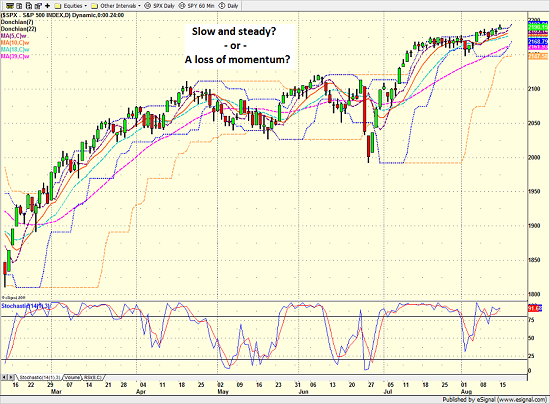550x404 pixels.
Task: Click the 1900 price axis label
Action: [534, 226]
